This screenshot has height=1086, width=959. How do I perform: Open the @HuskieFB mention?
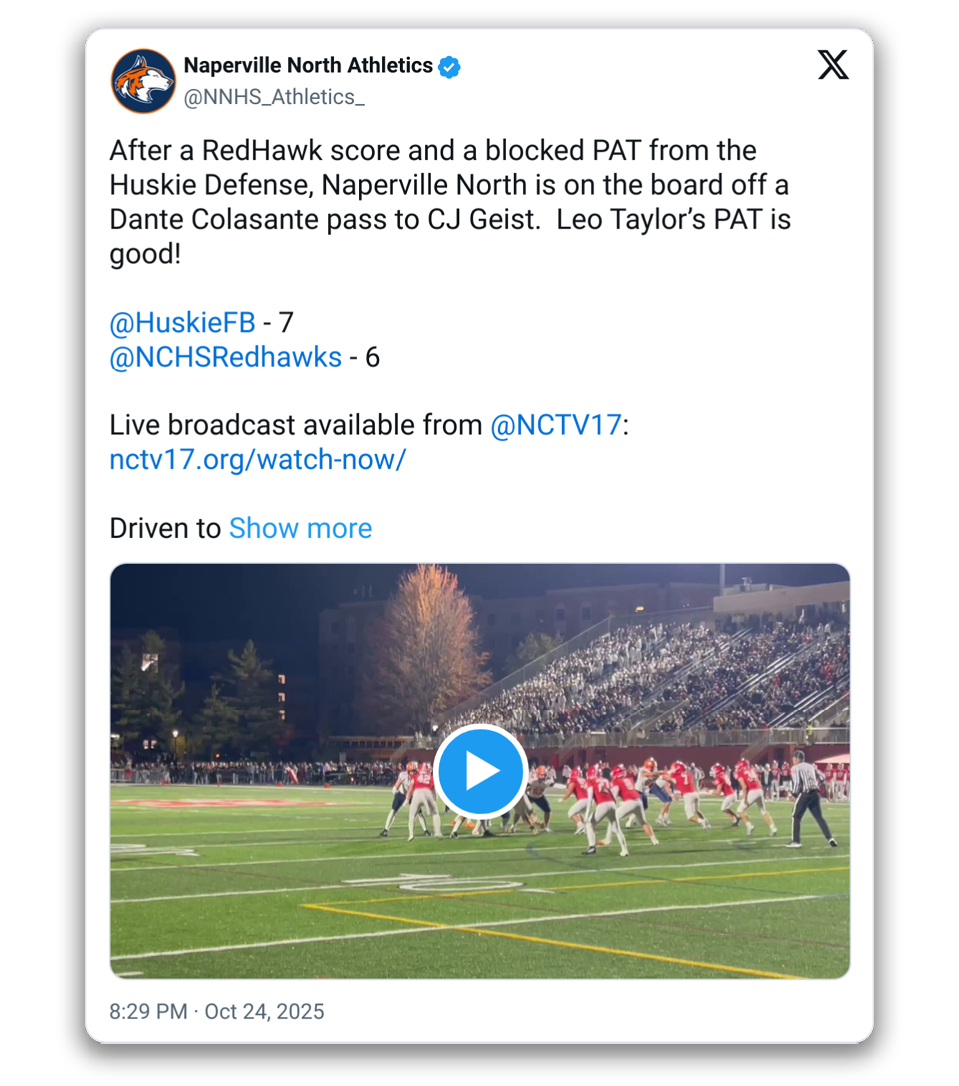click(182, 323)
